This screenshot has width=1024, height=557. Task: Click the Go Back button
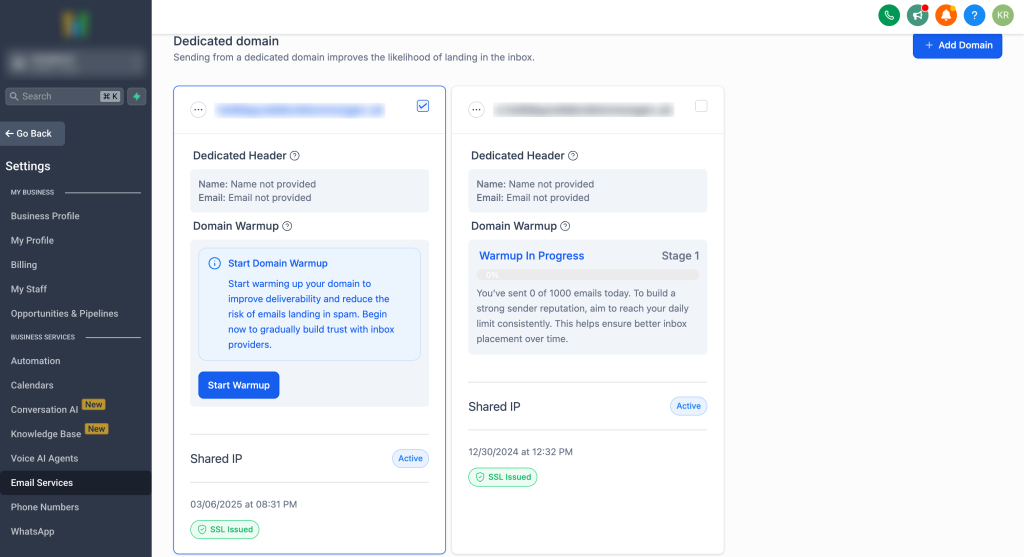tap(32, 133)
